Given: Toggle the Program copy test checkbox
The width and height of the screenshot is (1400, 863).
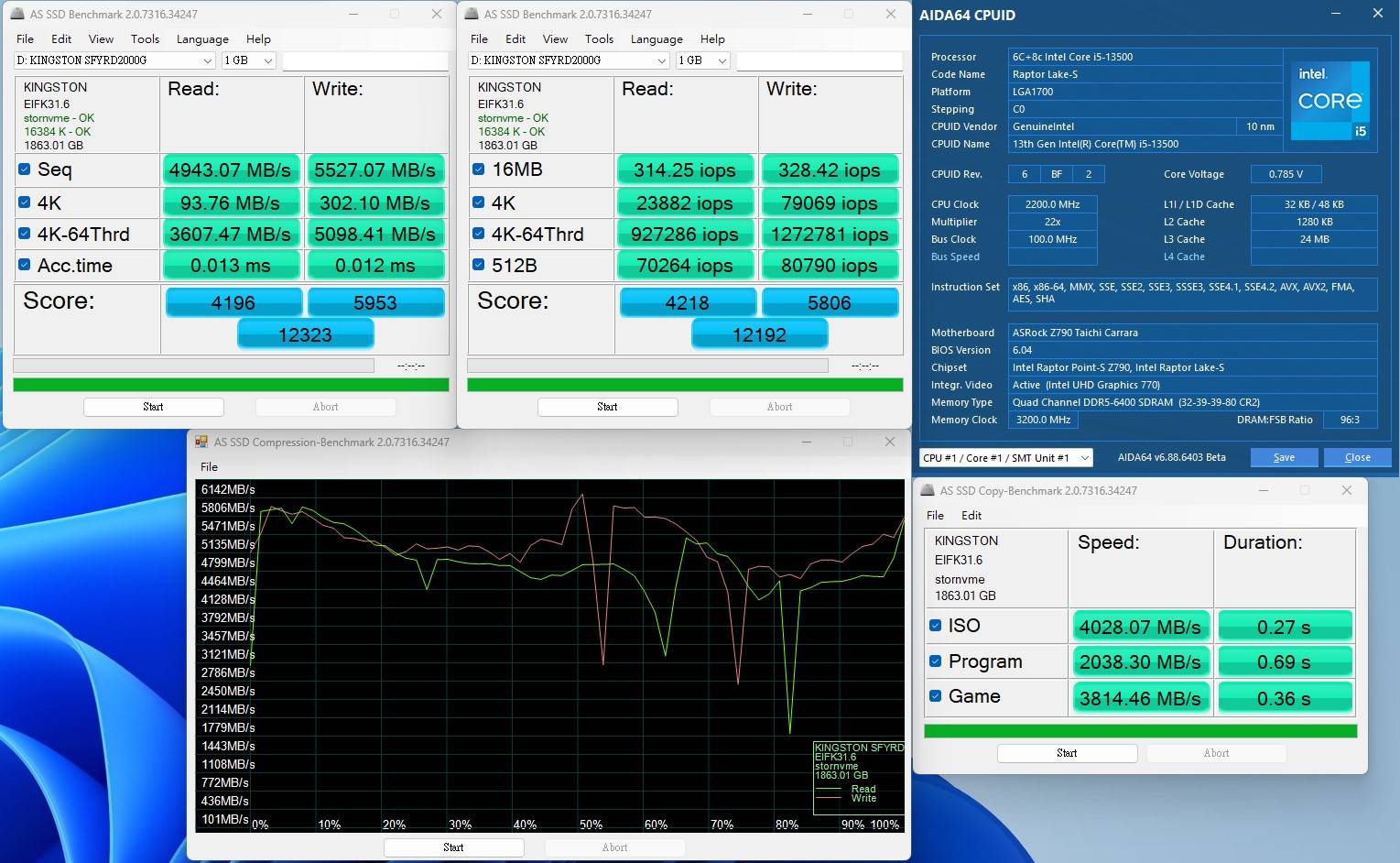Looking at the screenshot, I should point(936,661).
